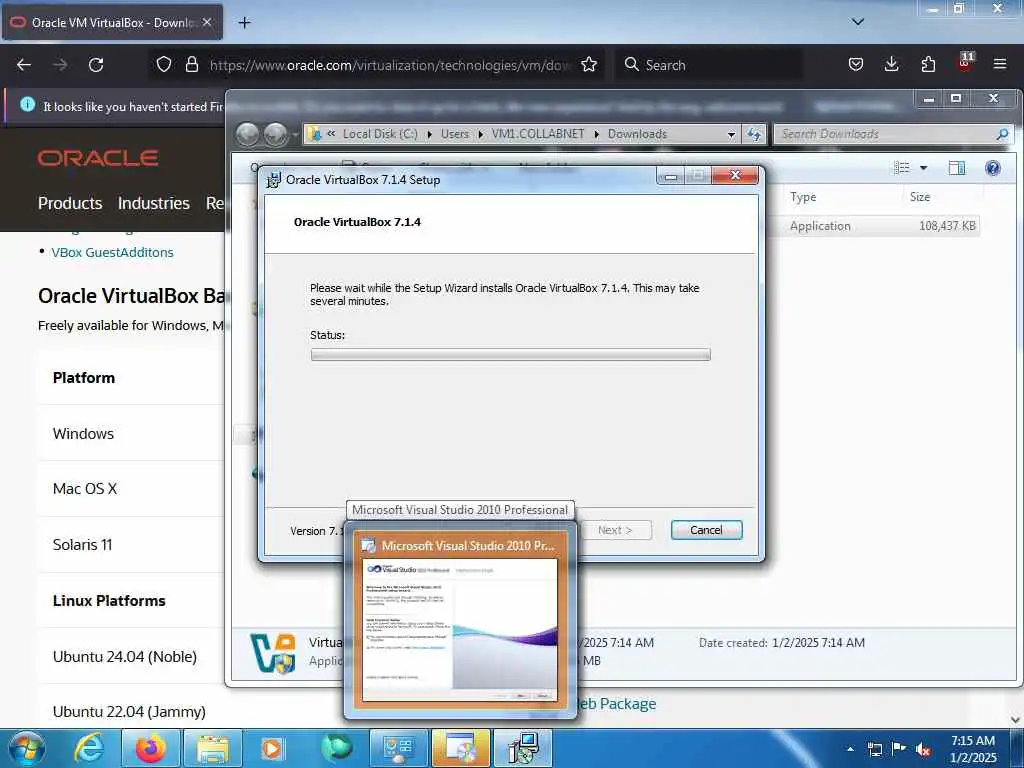Viewport: 1024px width, 768px height.
Task: Toggle the Explorer preview pane icon
Action: [x=957, y=168]
